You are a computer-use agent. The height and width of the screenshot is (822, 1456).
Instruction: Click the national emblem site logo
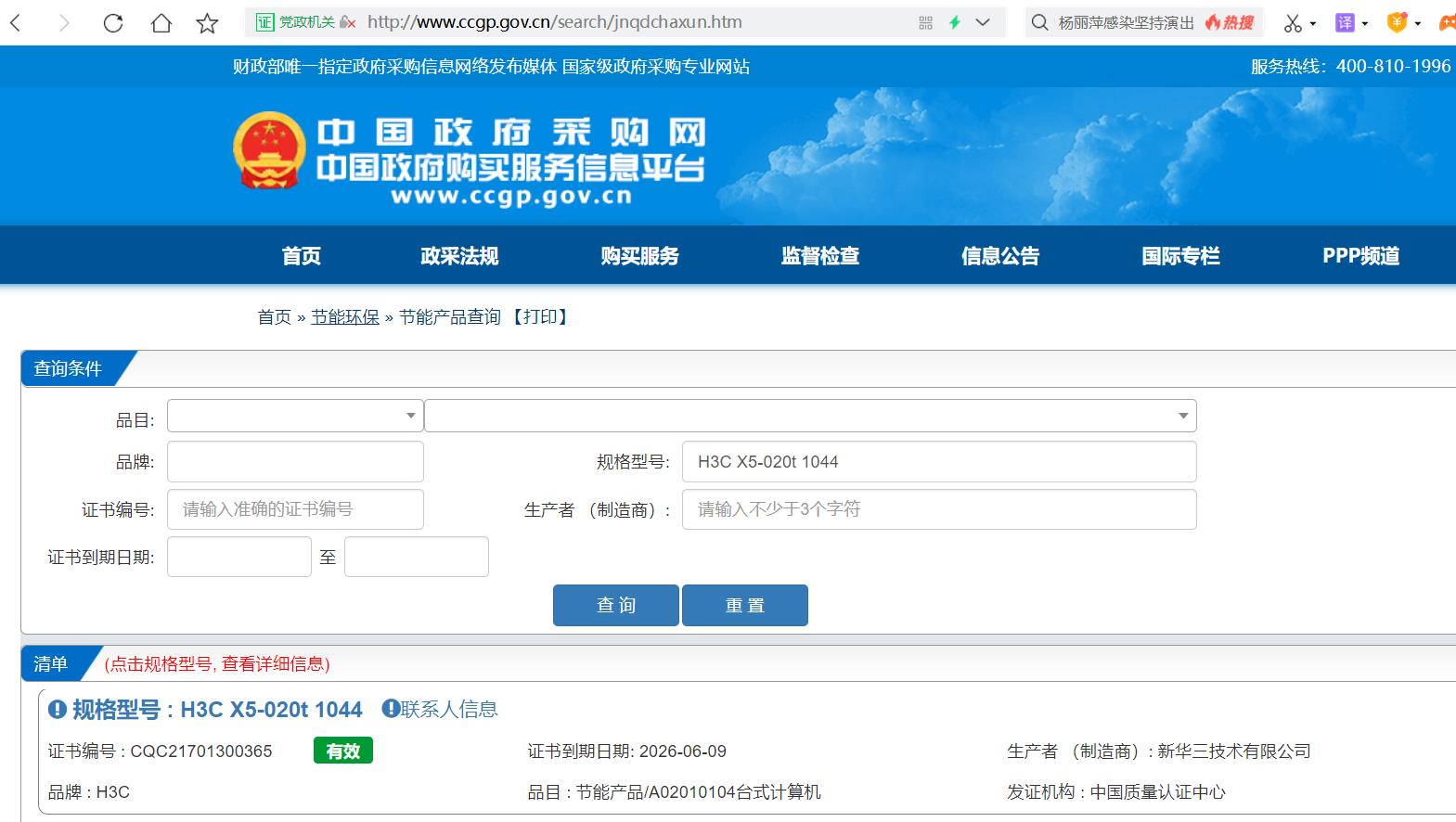click(269, 150)
